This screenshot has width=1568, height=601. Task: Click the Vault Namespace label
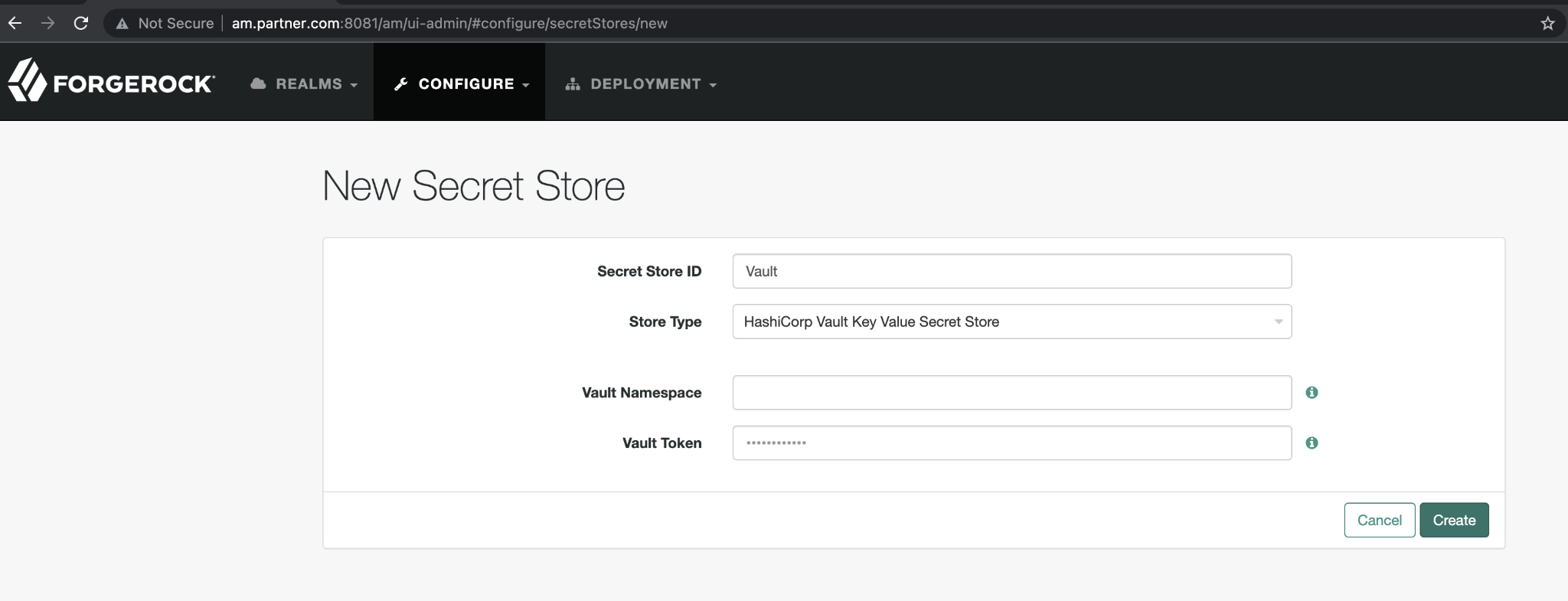click(642, 393)
